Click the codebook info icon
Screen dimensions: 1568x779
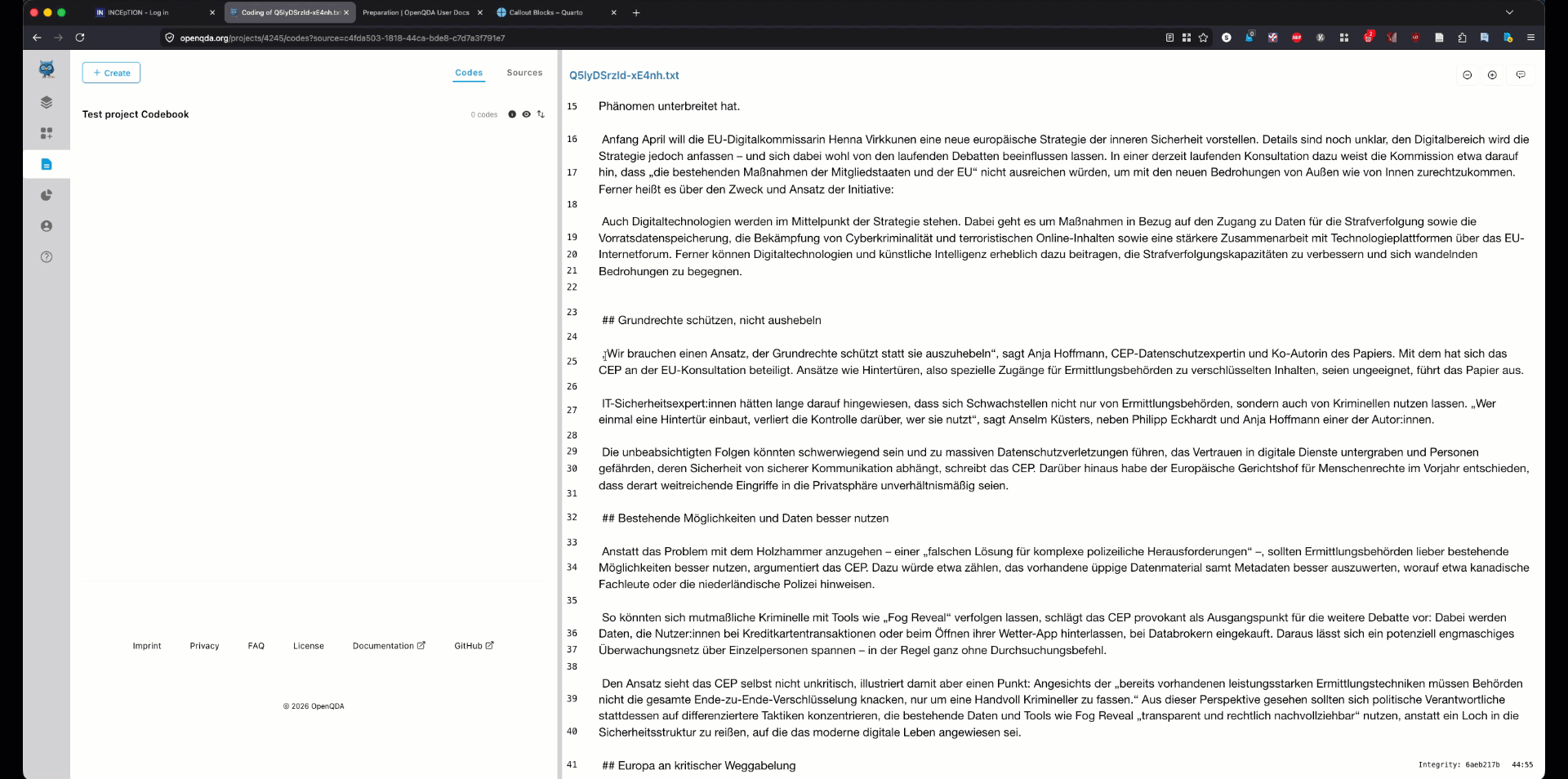click(x=512, y=114)
